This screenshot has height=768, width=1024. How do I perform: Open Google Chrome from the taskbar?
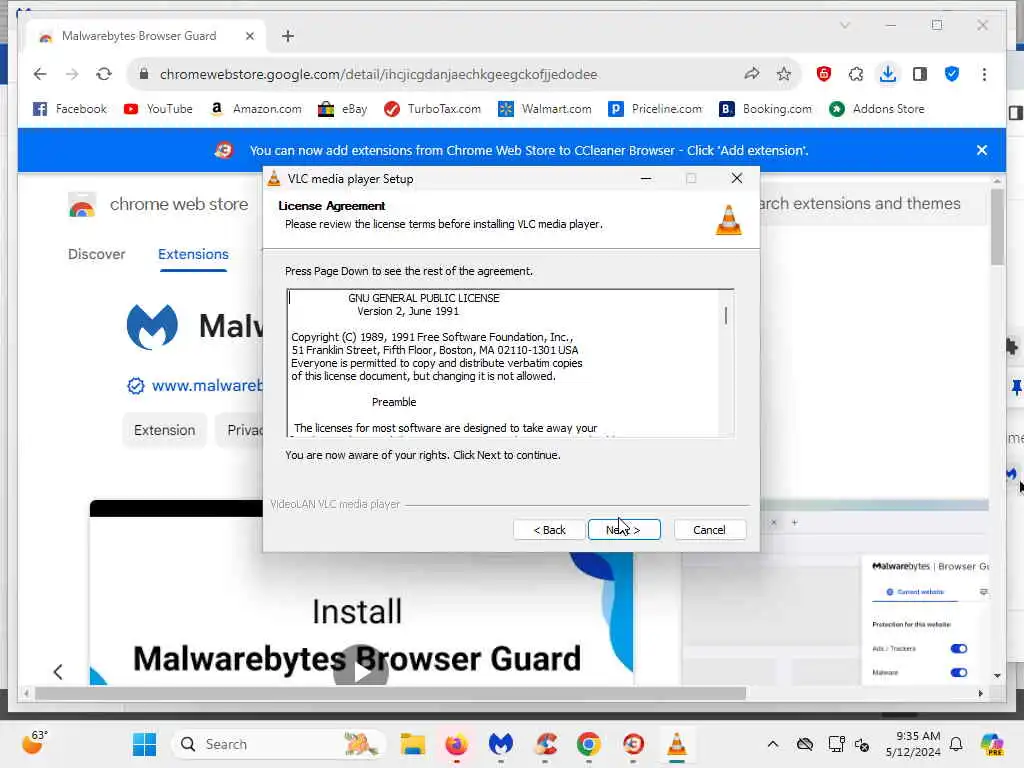(589, 744)
